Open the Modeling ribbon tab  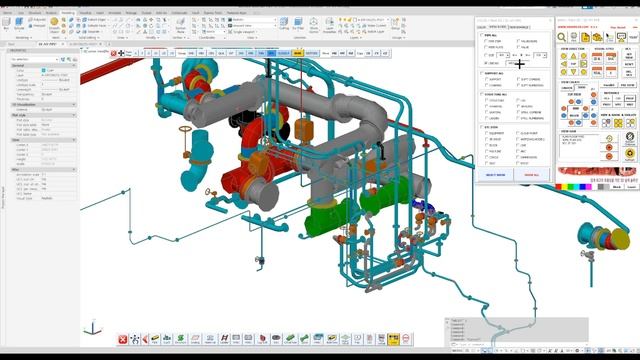[67, 13]
